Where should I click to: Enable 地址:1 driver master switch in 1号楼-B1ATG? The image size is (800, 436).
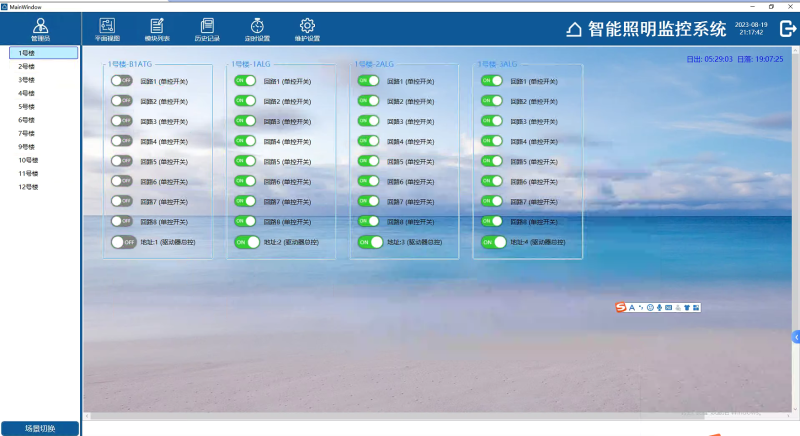point(123,242)
